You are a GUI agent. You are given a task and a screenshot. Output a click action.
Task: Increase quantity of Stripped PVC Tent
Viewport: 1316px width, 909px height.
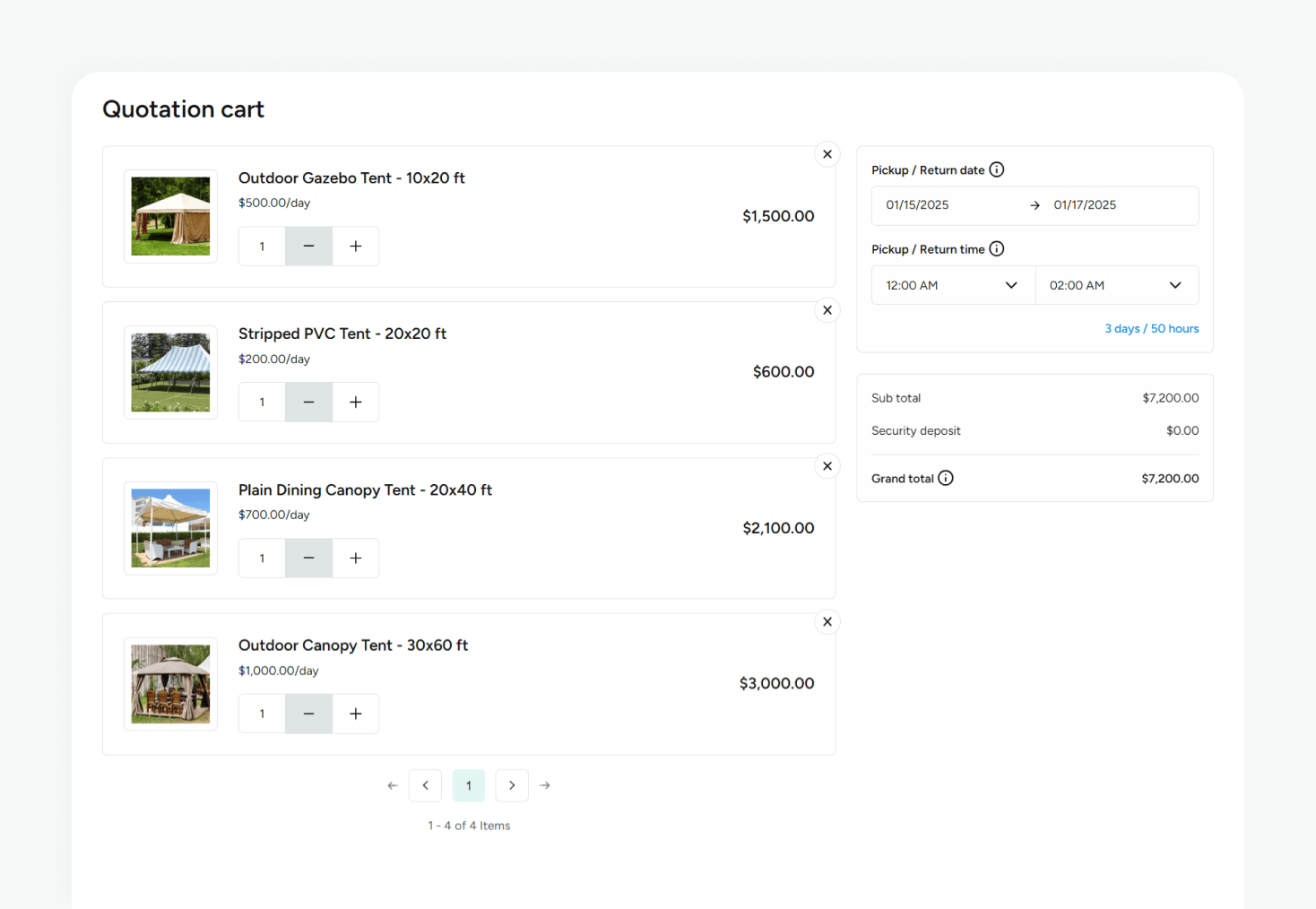point(356,403)
